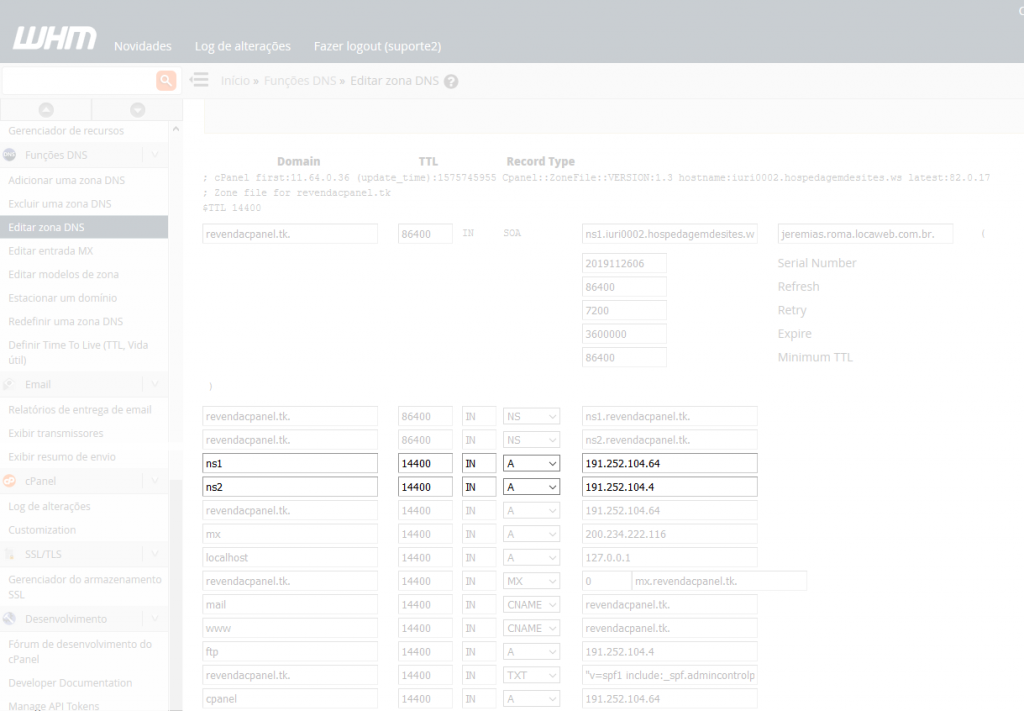
Task: Open CNAME type dropdown for www row
Action: (532, 628)
